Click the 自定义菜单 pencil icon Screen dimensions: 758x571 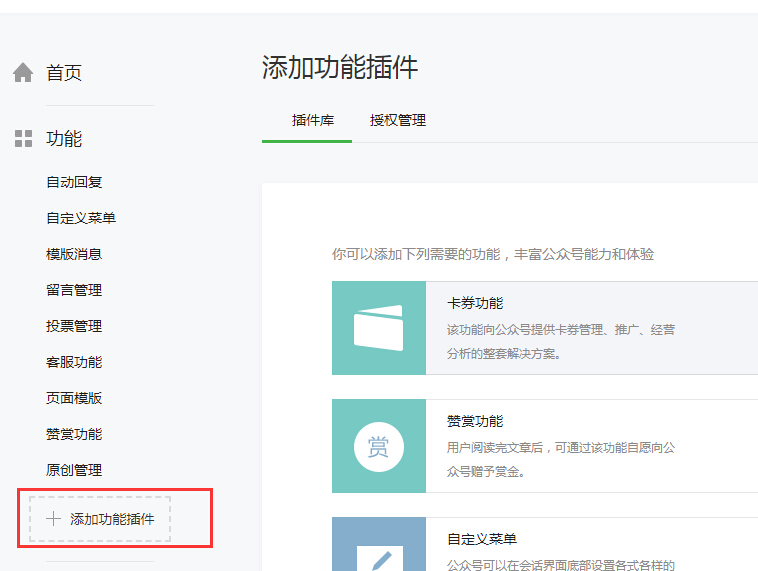pos(379,544)
